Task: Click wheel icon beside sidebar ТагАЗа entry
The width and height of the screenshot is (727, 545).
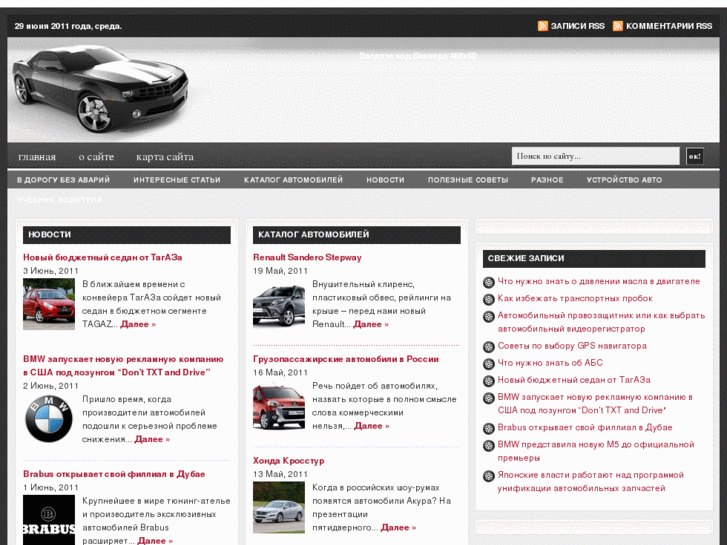Action: pyautogui.click(x=489, y=381)
